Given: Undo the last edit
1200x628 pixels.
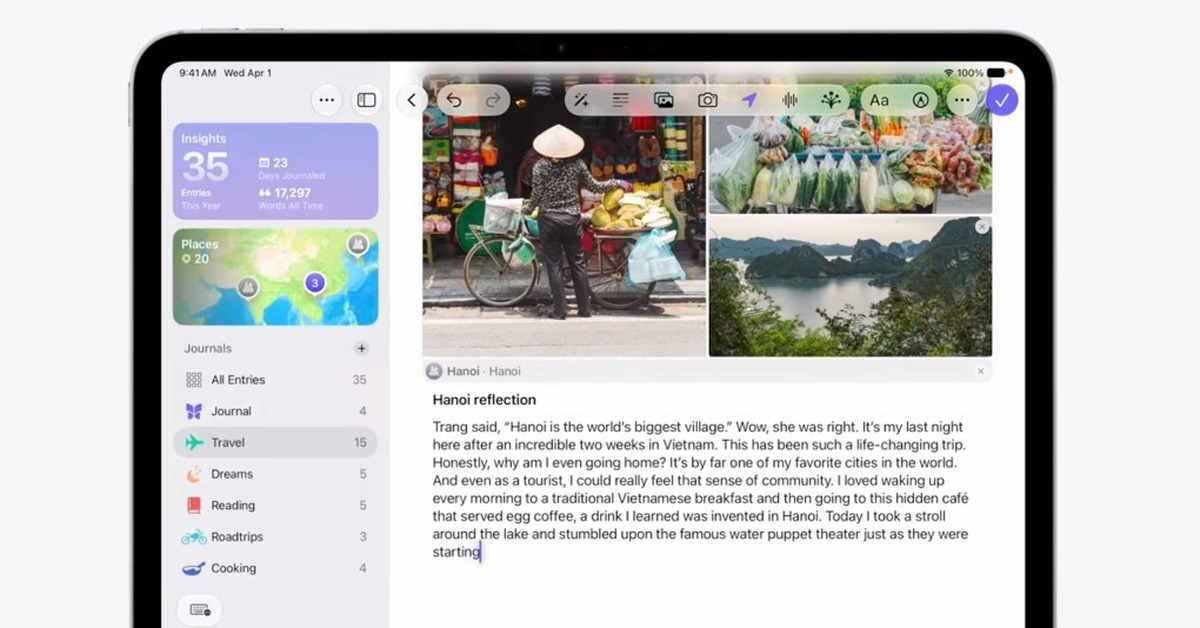Looking at the screenshot, I should click(454, 100).
